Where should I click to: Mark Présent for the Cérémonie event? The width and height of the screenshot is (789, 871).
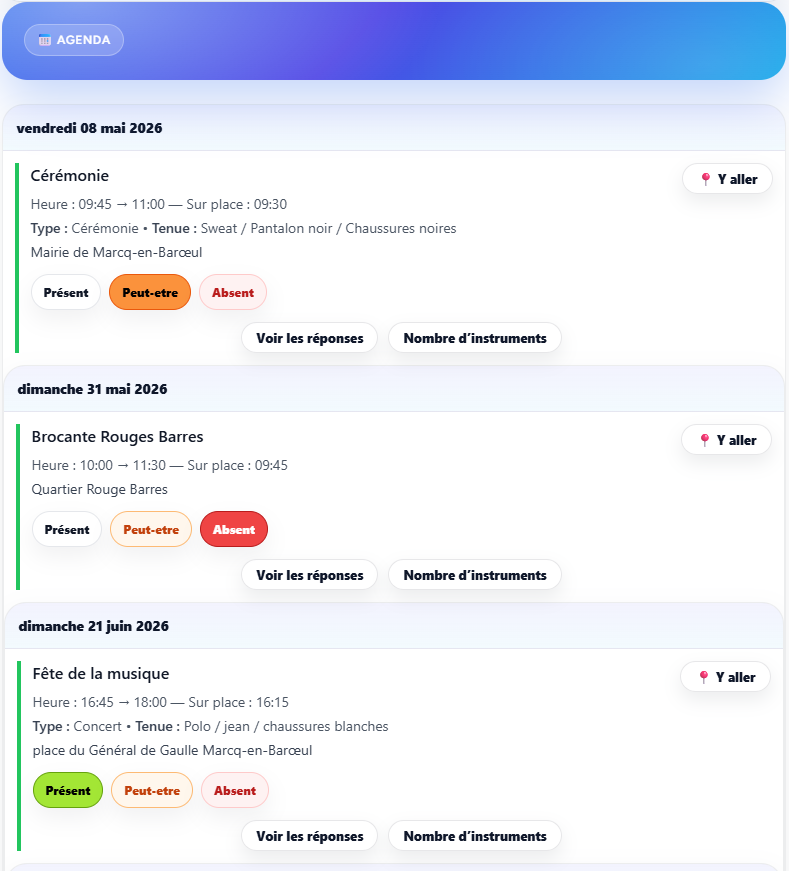(x=66, y=293)
